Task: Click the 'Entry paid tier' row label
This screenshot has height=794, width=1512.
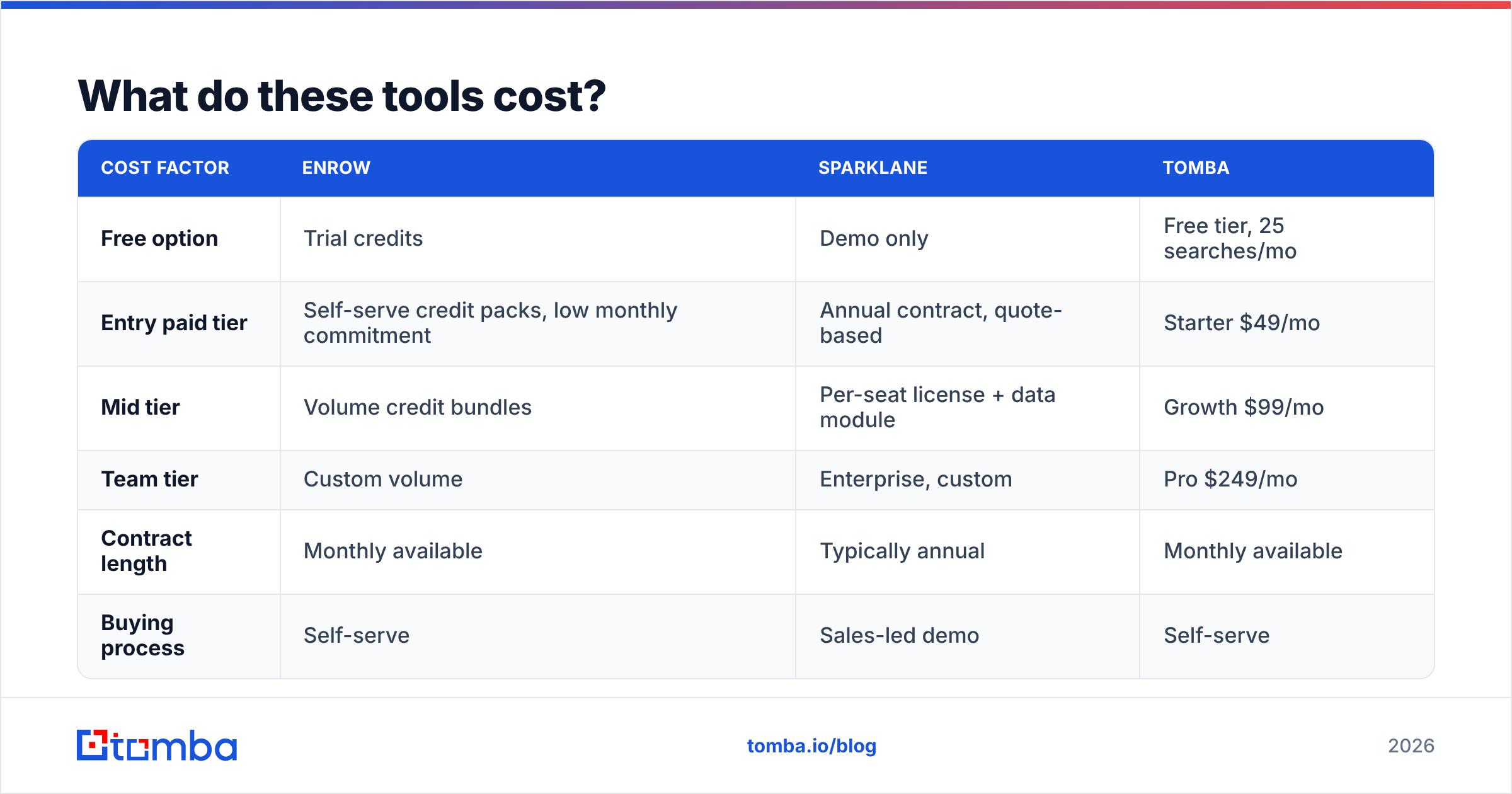Action: point(174,323)
